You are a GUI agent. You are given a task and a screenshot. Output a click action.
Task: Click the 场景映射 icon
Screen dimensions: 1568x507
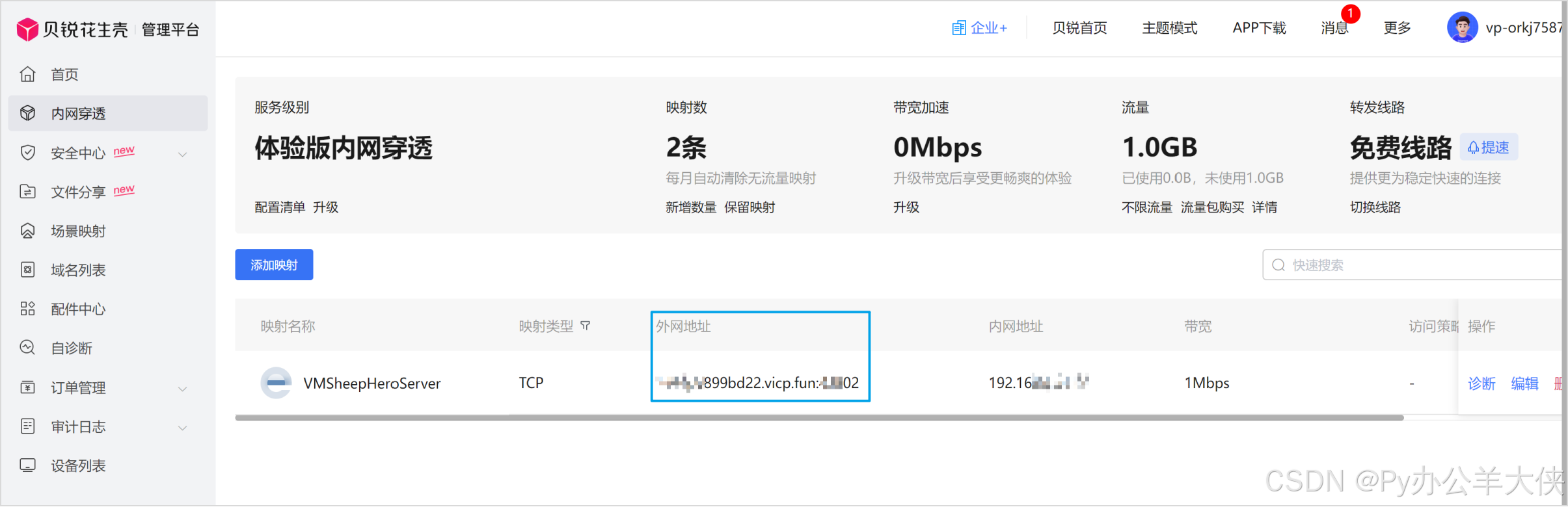(x=27, y=231)
